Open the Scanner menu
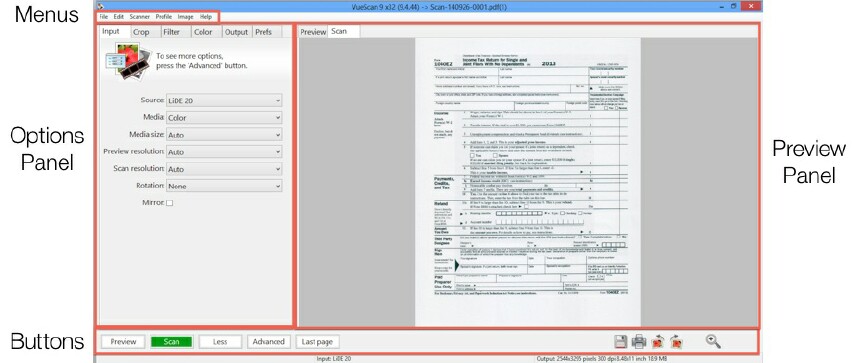 (140, 17)
